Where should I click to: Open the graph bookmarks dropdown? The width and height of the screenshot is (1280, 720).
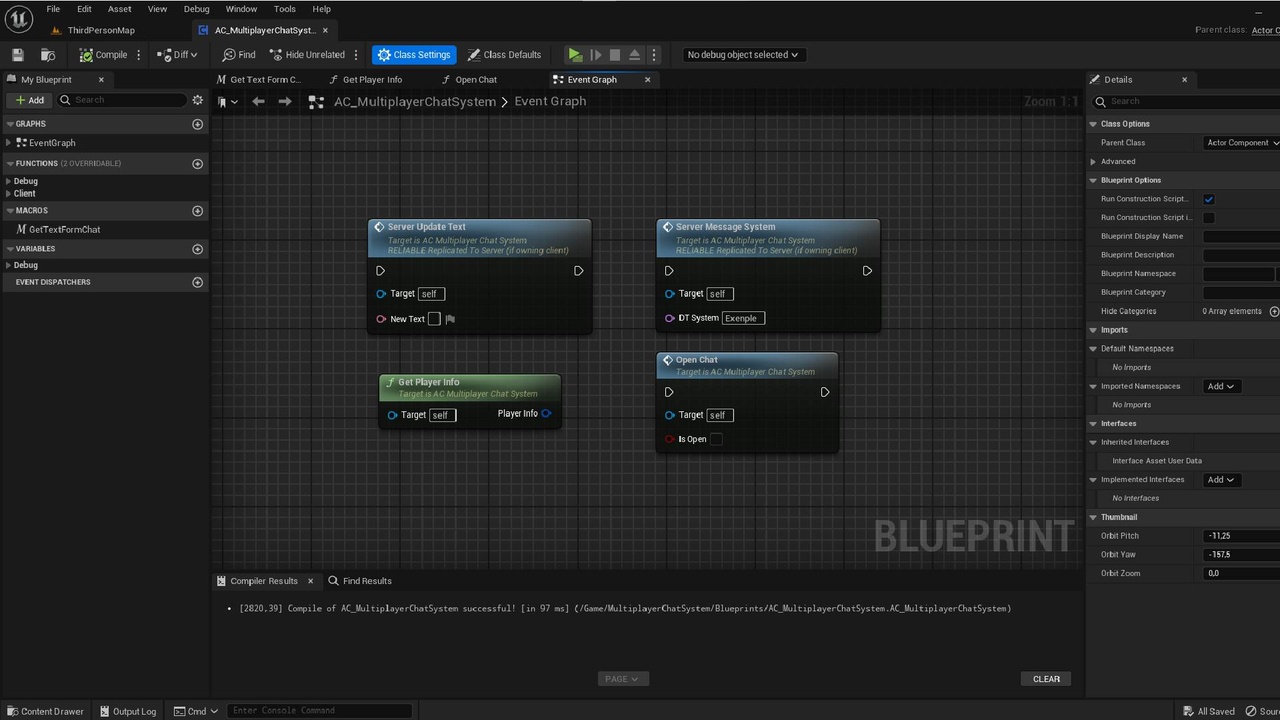coord(228,101)
